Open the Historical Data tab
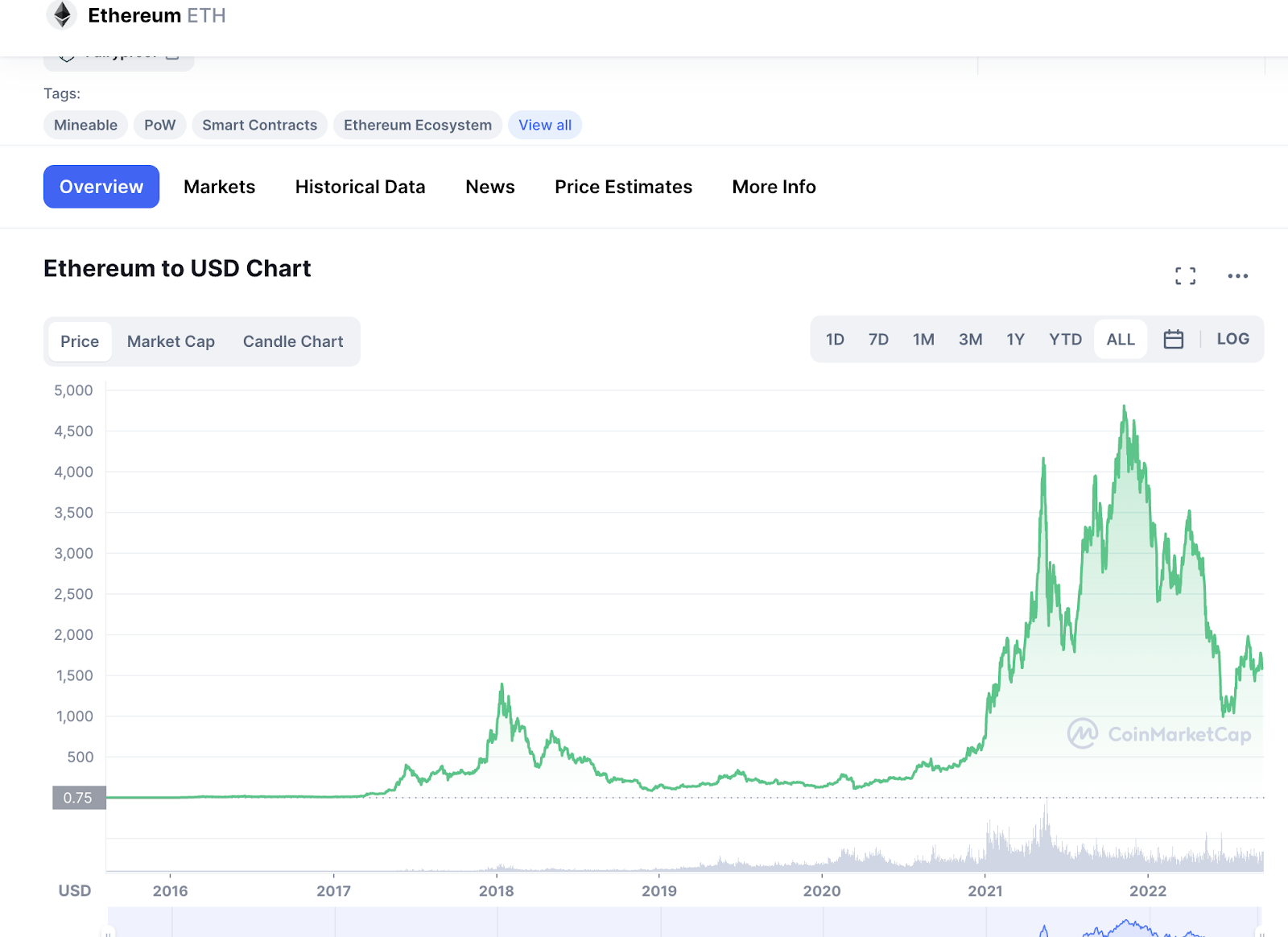This screenshot has height=937, width=1288. 360,187
